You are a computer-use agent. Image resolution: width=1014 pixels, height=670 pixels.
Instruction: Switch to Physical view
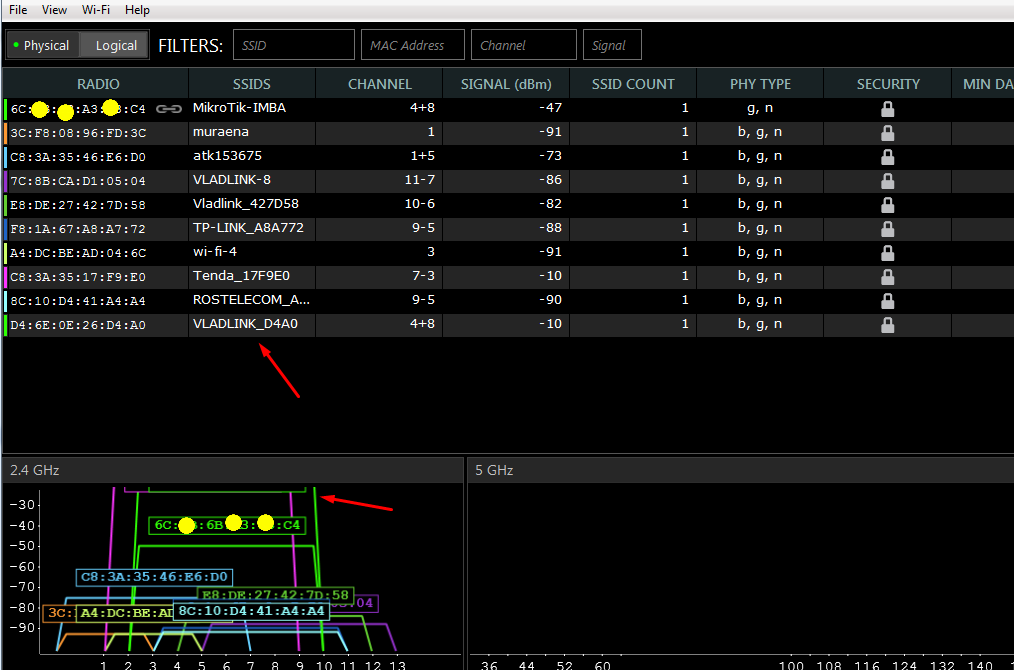tap(43, 45)
